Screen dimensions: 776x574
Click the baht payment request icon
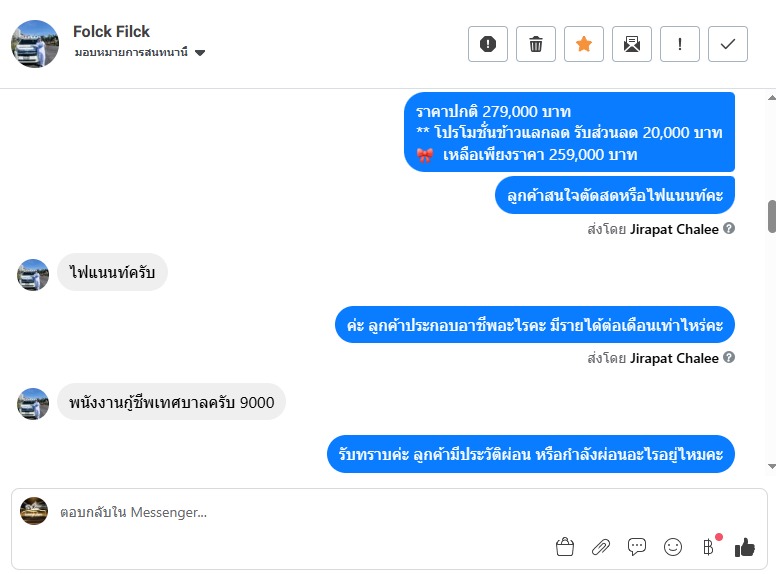(x=709, y=547)
